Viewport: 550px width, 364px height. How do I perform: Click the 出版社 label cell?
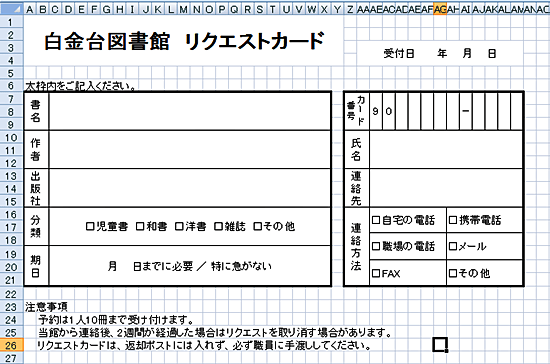point(36,188)
